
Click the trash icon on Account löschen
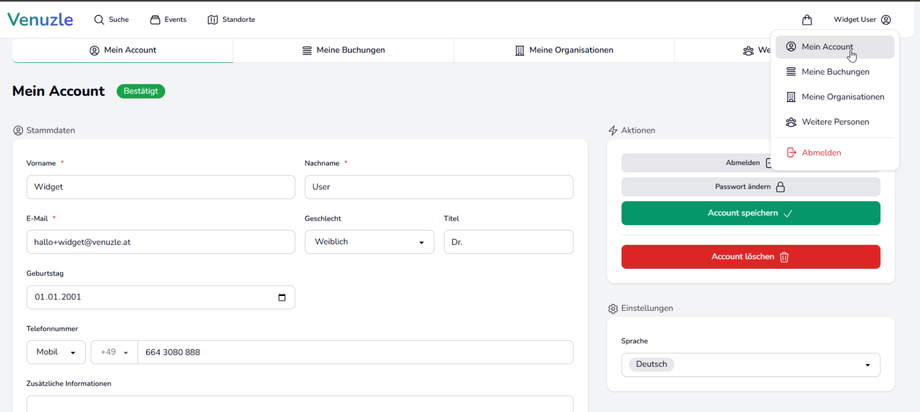(x=784, y=257)
